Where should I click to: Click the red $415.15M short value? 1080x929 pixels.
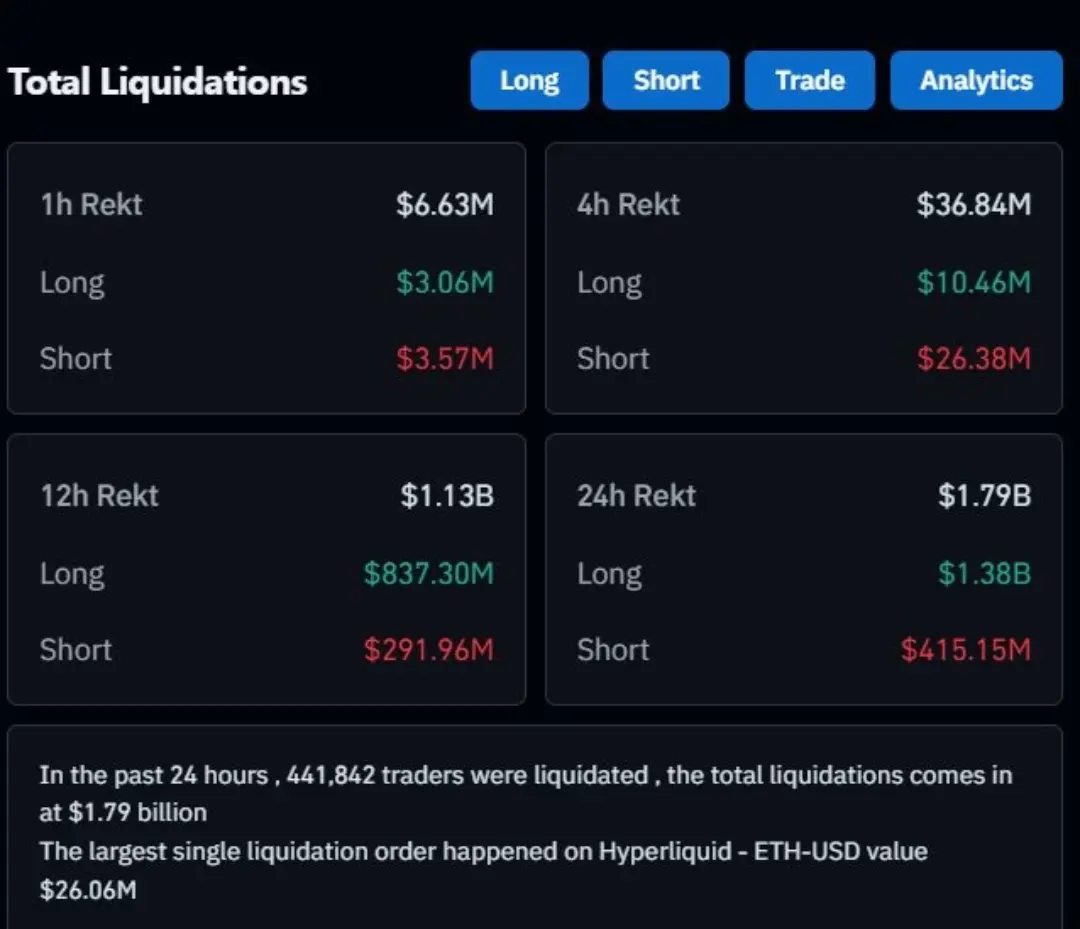click(965, 650)
